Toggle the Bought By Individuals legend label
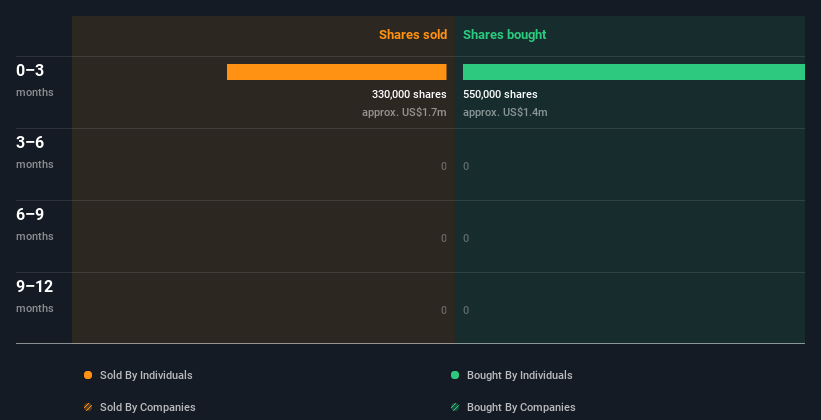The width and height of the screenshot is (821, 420). [519, 375]
